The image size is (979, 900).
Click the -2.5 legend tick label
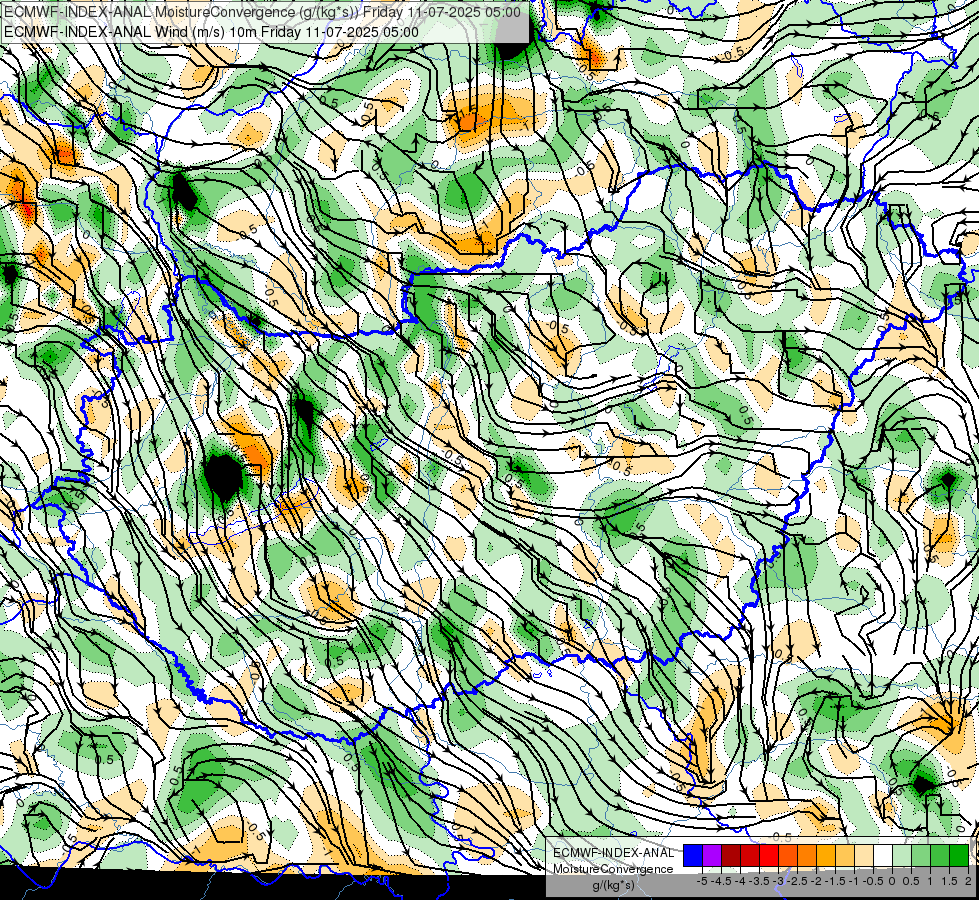[797, 881]
